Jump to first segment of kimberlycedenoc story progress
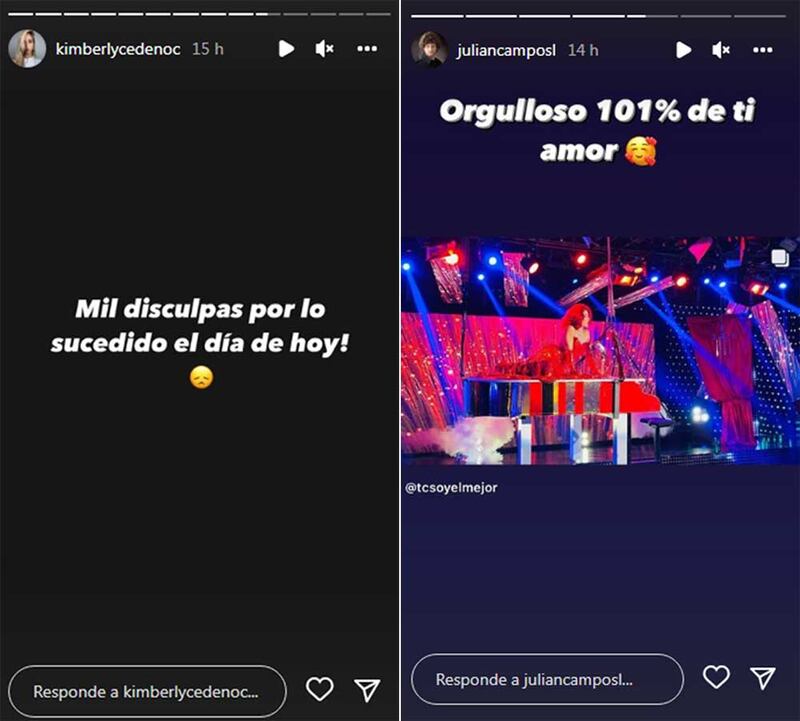 coord(20,14)
